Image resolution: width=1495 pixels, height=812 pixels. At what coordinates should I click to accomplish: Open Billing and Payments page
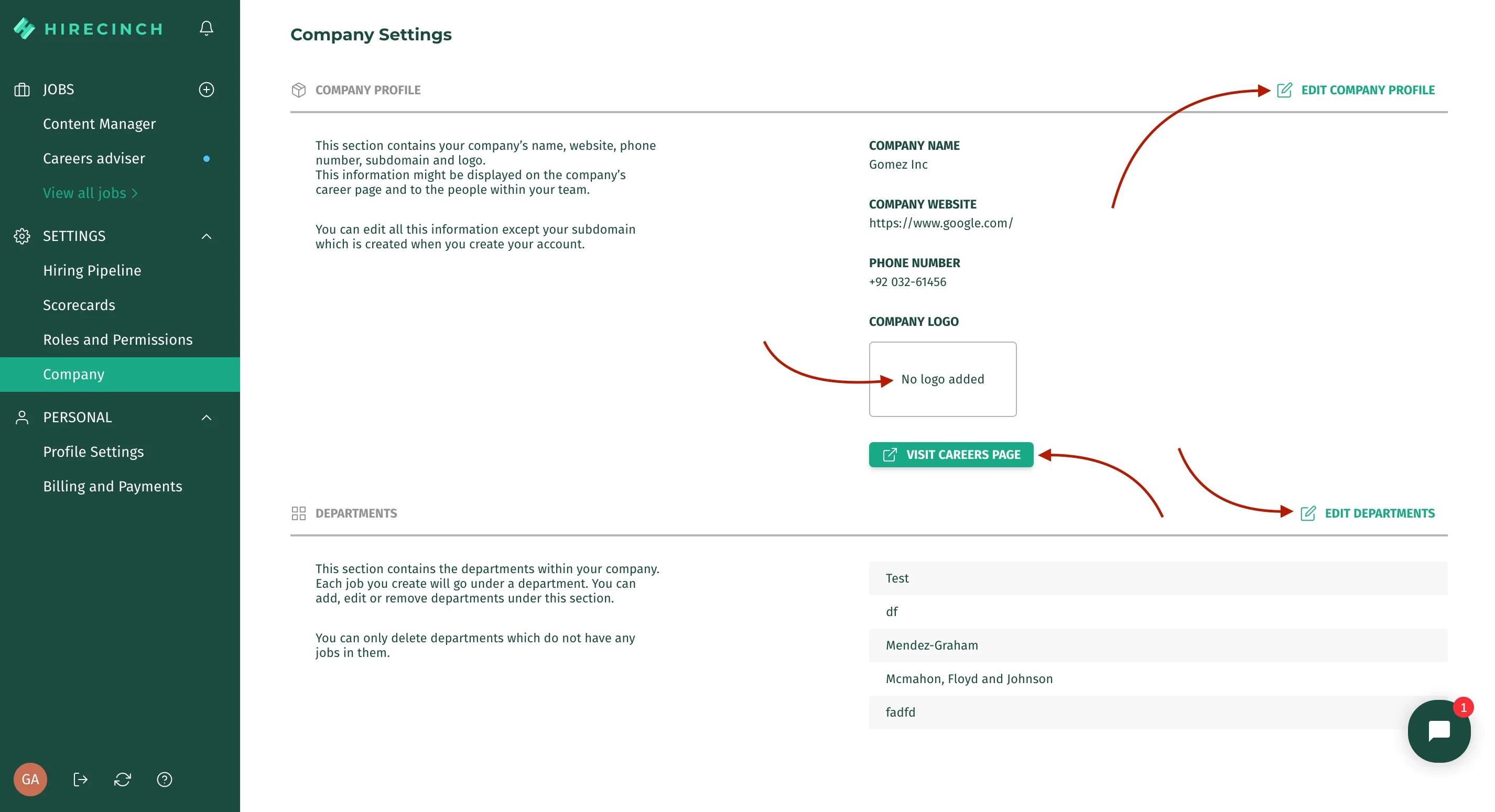113,486
